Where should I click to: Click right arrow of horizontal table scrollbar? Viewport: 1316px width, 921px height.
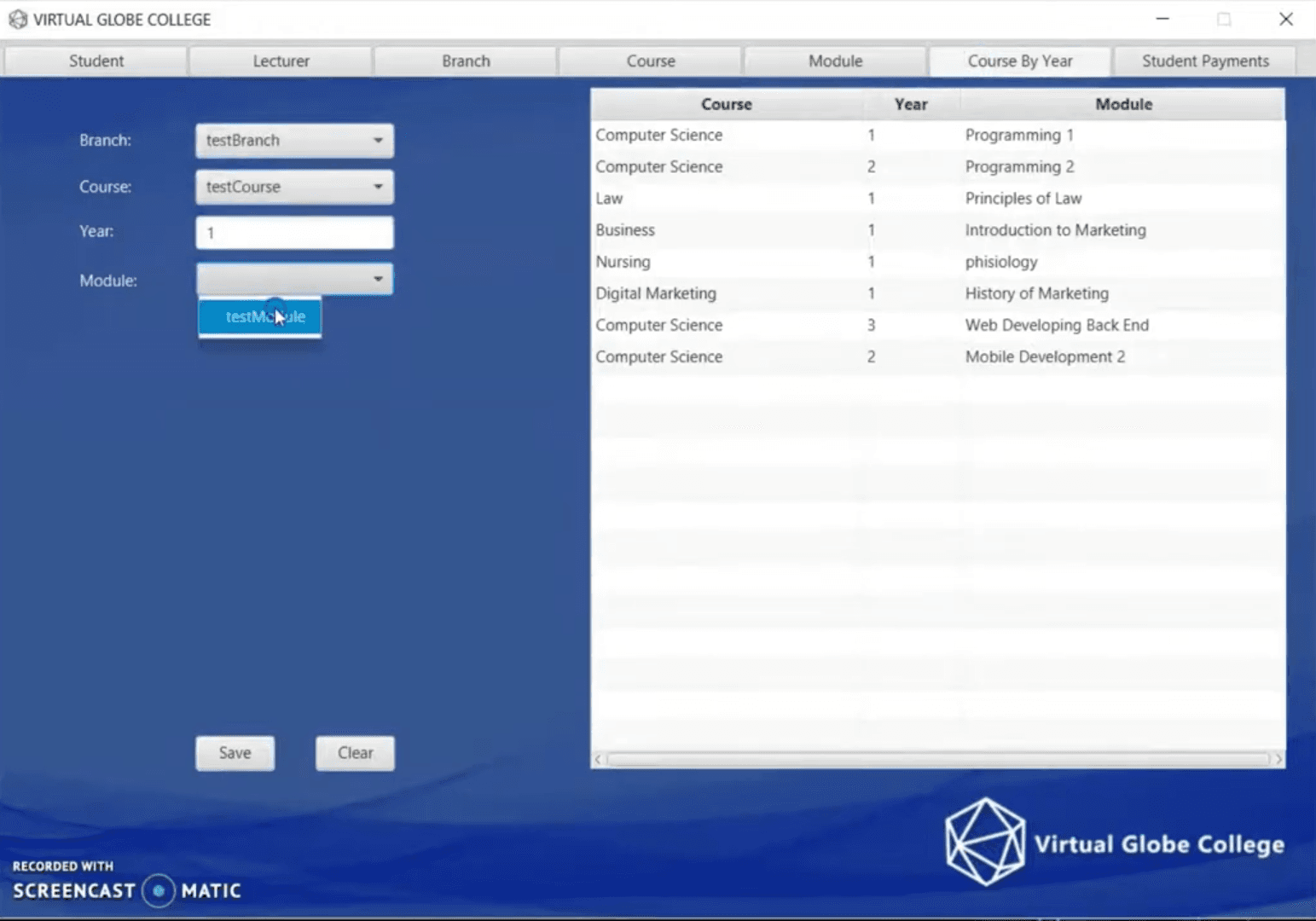[1277, 759]
